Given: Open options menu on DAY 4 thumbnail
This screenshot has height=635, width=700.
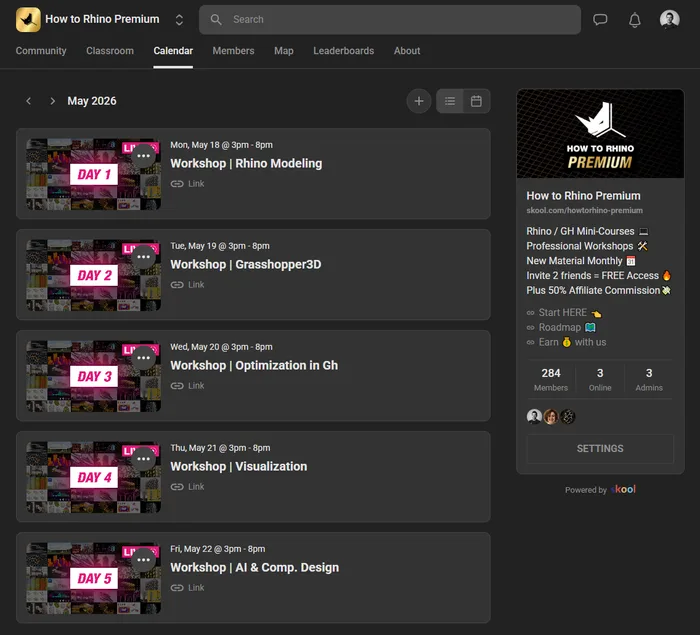Looking at the screenshot, I should [x=143, y=459].
